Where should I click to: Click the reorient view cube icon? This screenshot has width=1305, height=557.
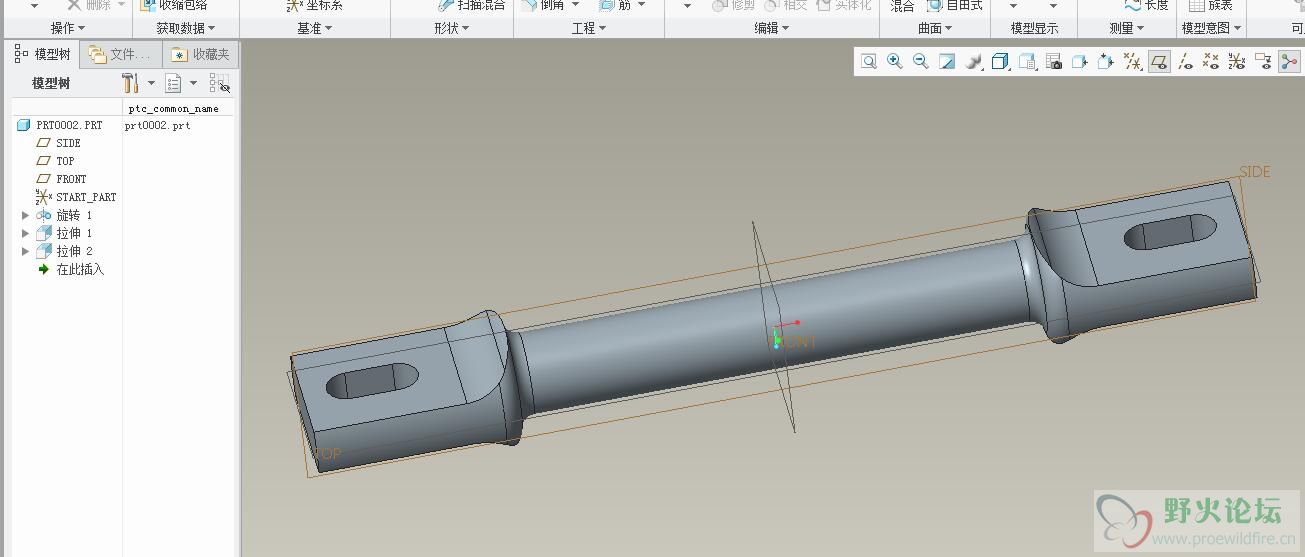pyautogui.click(x=1106, y=62)
